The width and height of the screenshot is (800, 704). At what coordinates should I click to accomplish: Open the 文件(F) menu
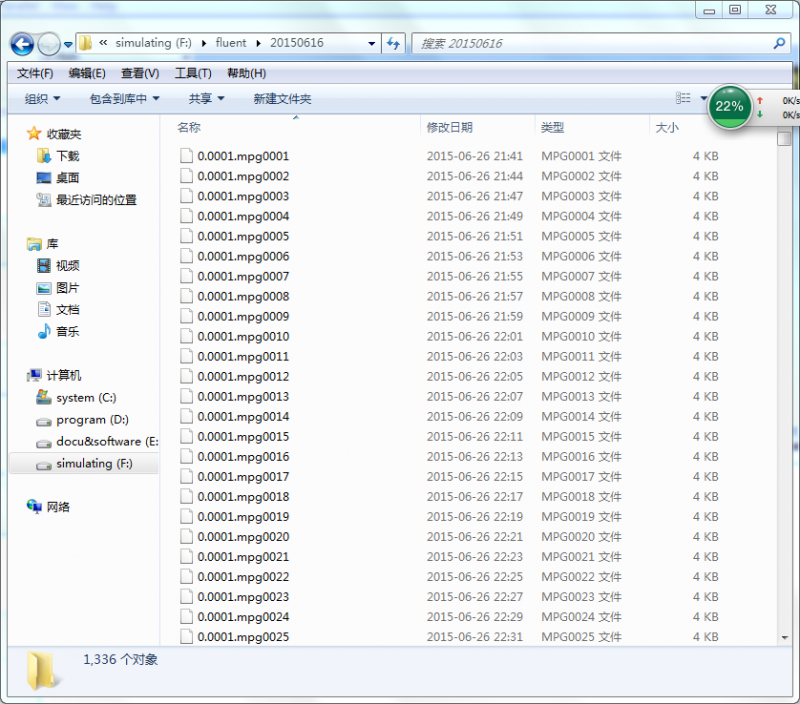point(35,73)
